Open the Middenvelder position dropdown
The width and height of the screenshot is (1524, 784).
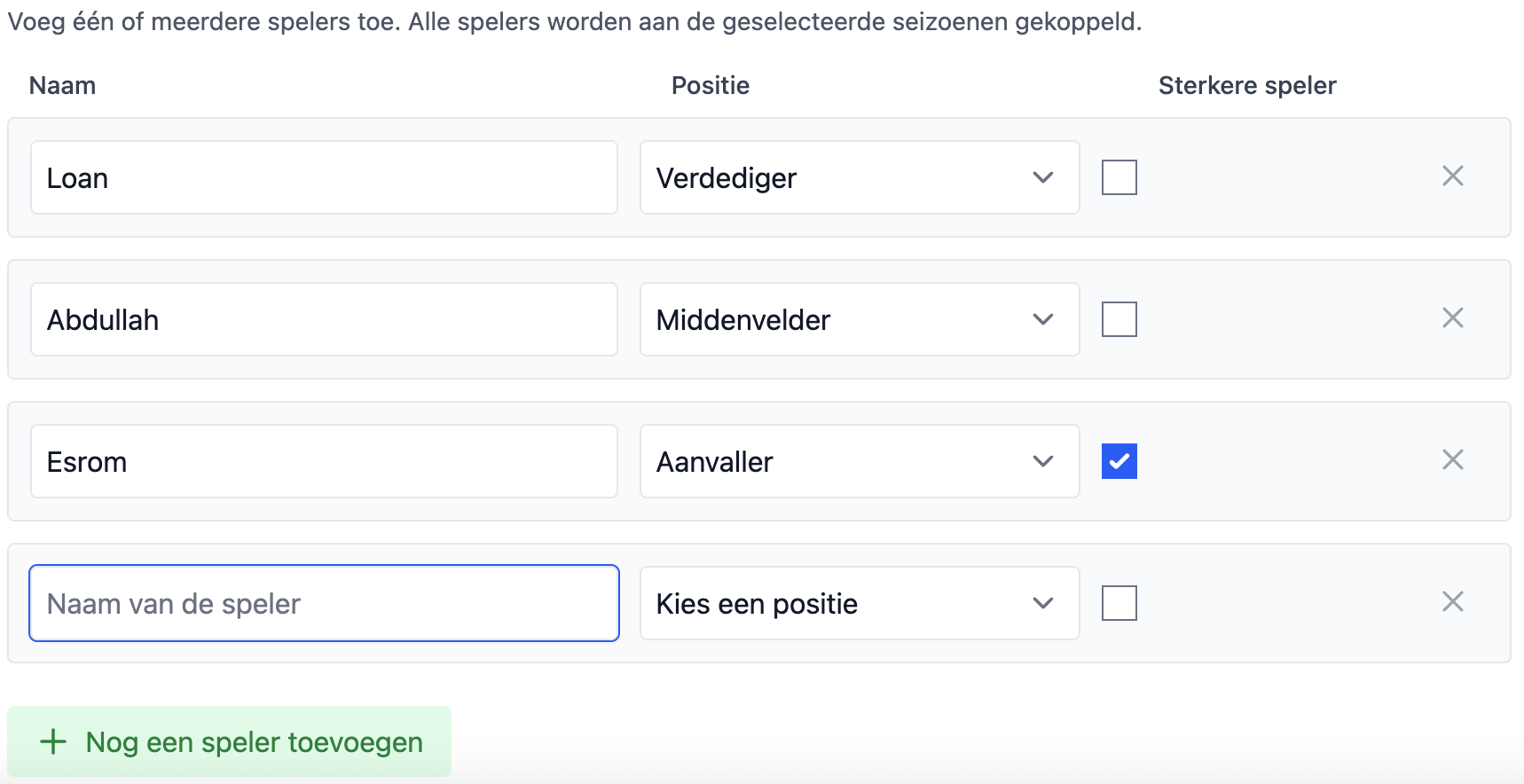coord(859,319)
